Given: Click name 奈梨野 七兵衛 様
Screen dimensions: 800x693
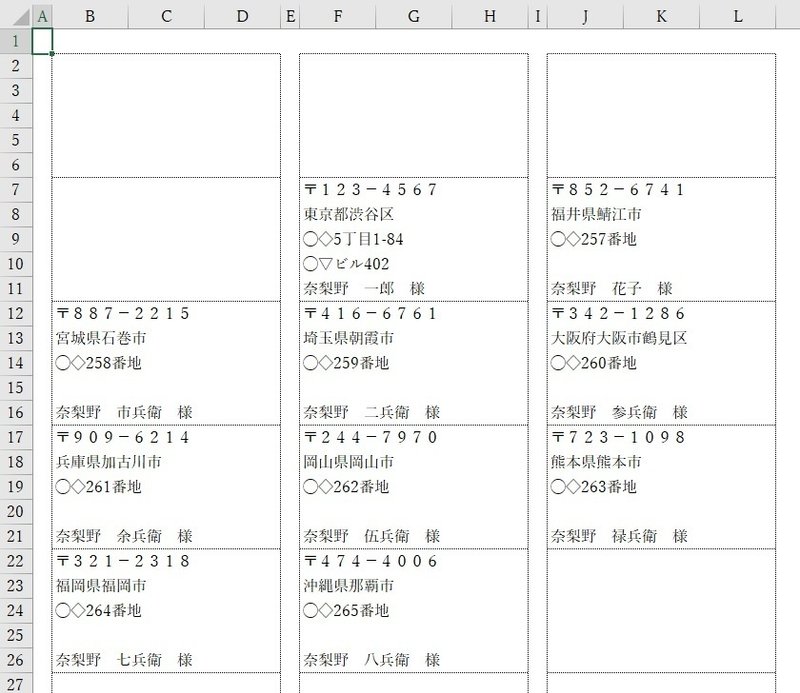Looking at the screenshot, I should click(124, 660).
